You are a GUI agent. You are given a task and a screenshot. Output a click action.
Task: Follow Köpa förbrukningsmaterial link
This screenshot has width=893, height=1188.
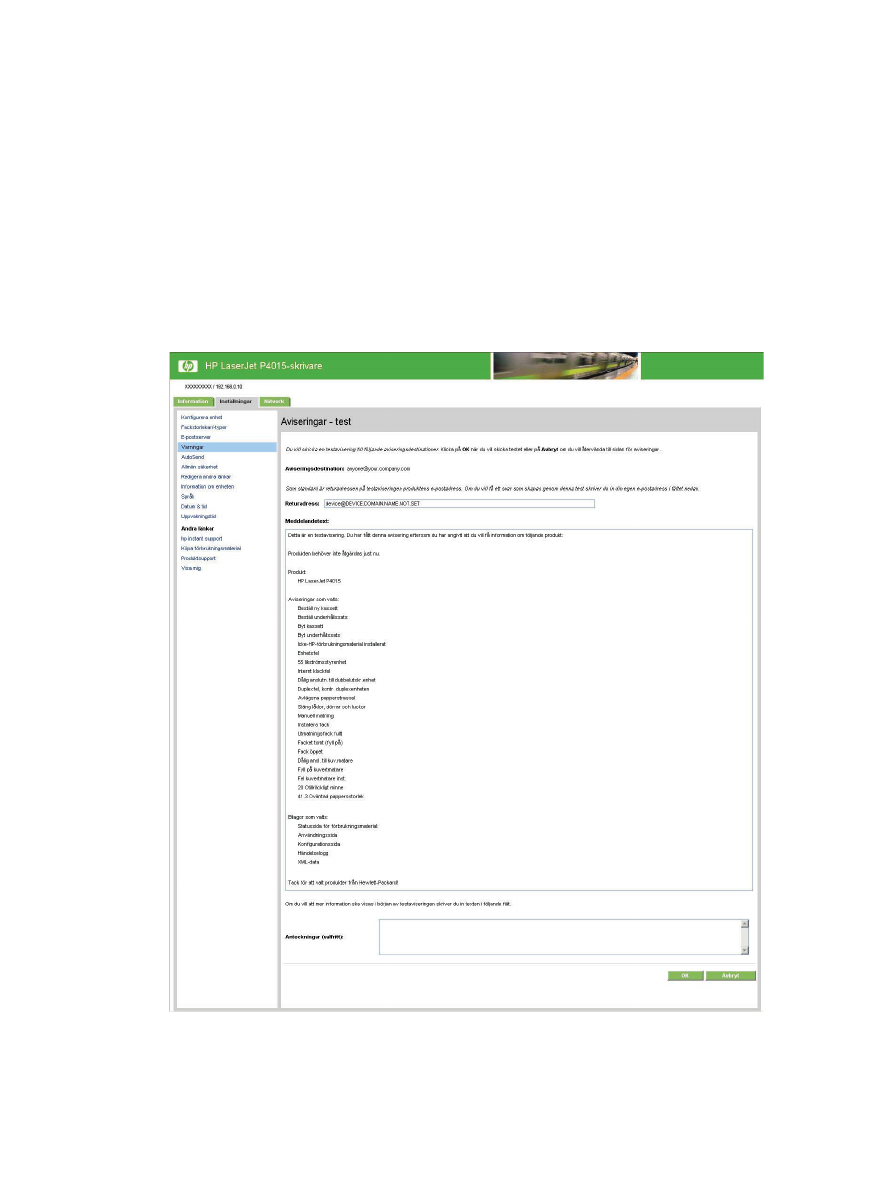(x=211, y=549)
